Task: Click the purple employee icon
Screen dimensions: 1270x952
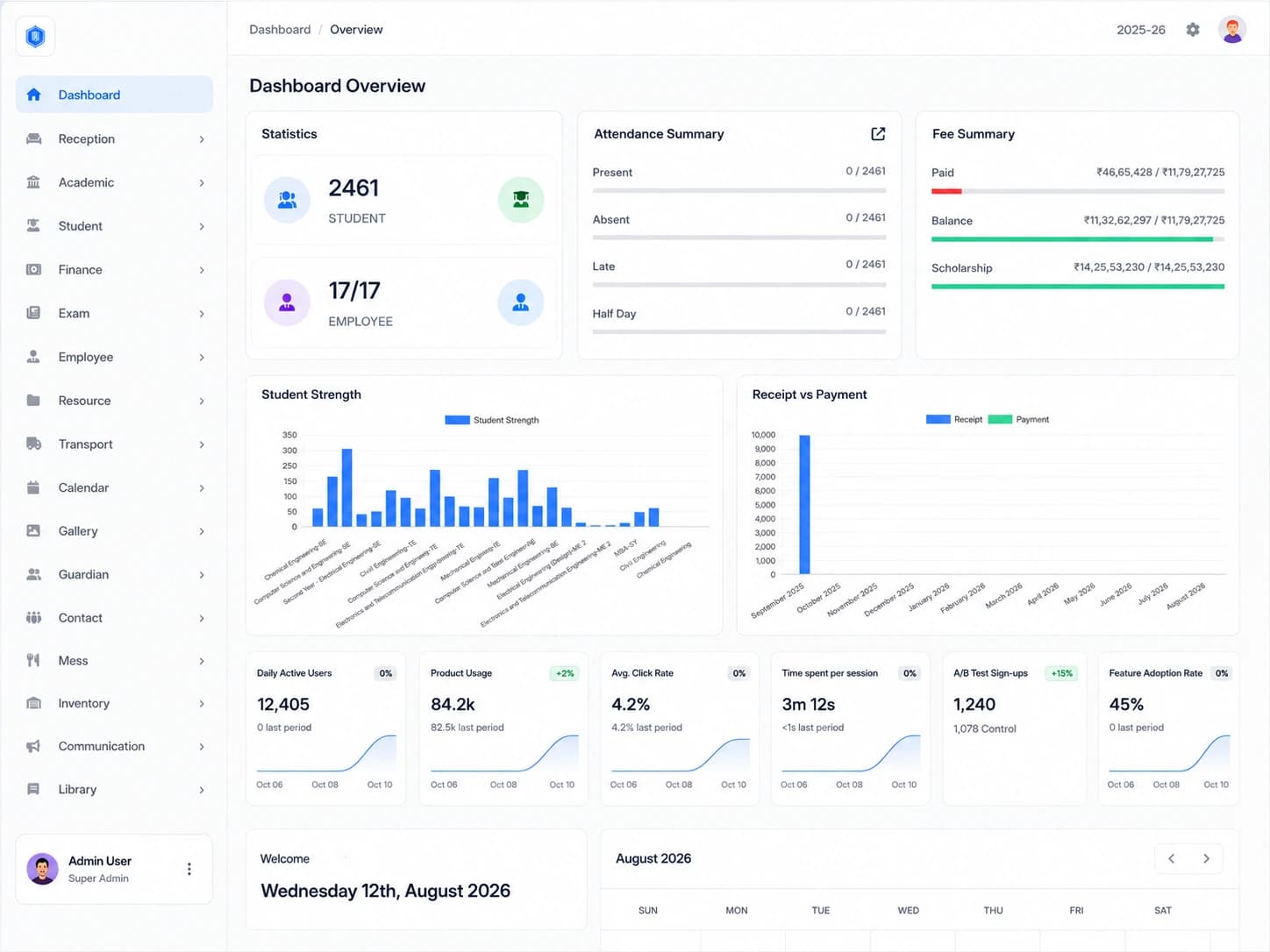Action: pyautogui.click(x=287, y=302)
